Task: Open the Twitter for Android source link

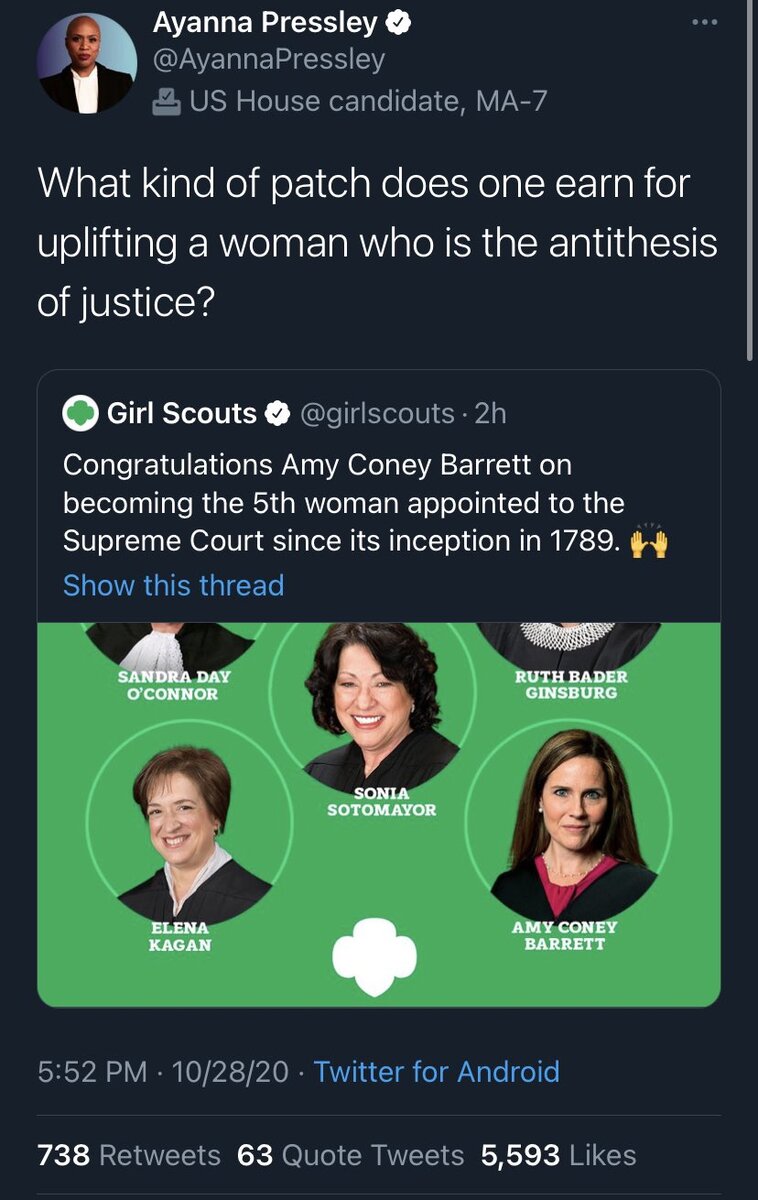Action: [436, 1072]
